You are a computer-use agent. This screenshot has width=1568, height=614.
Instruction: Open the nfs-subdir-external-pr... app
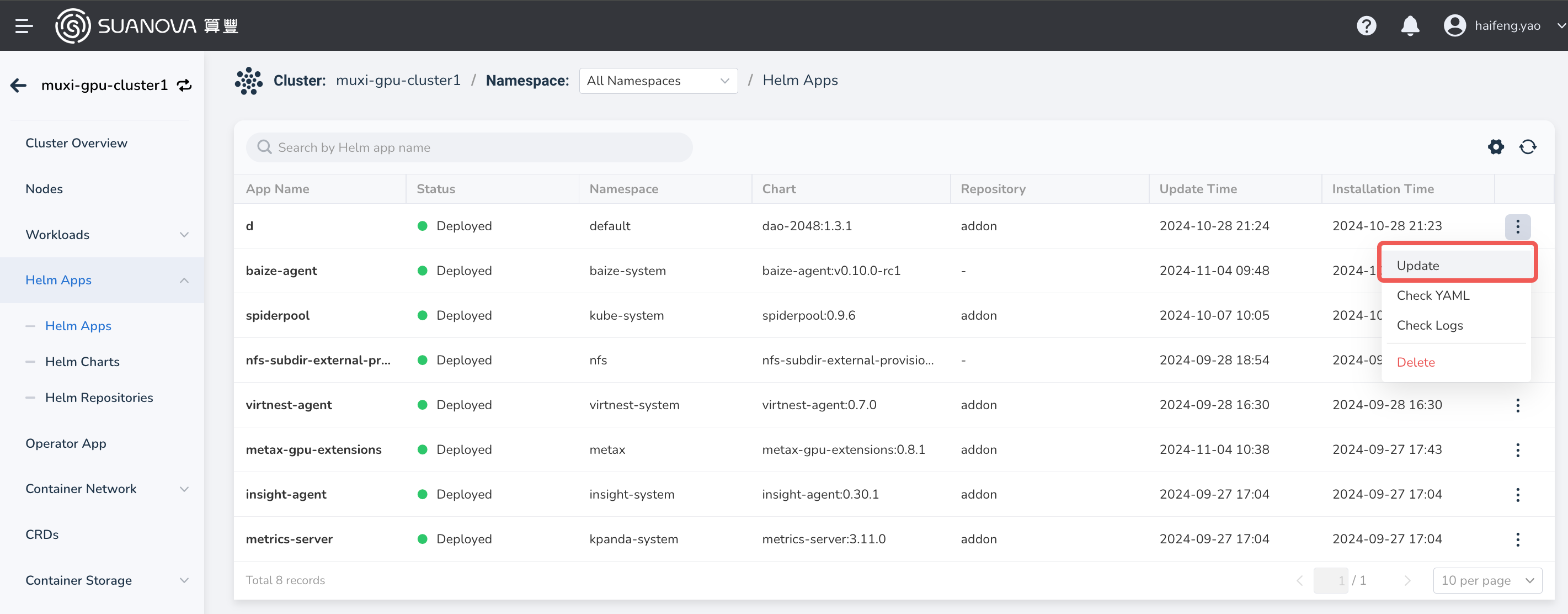pos(318,361)
